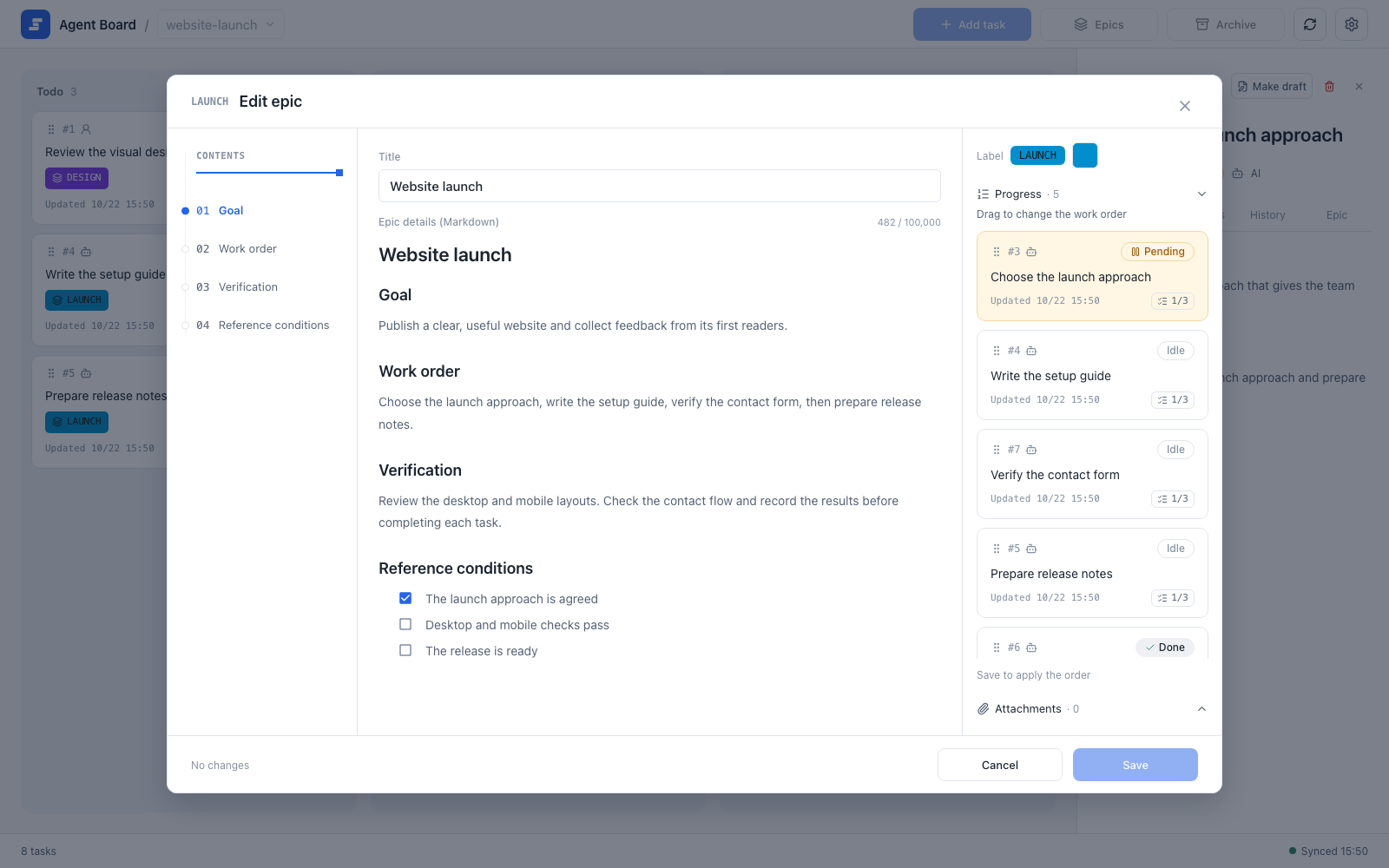1389x868 pixels.
Task: Click the Done status on card #6
Action: 1165,648
